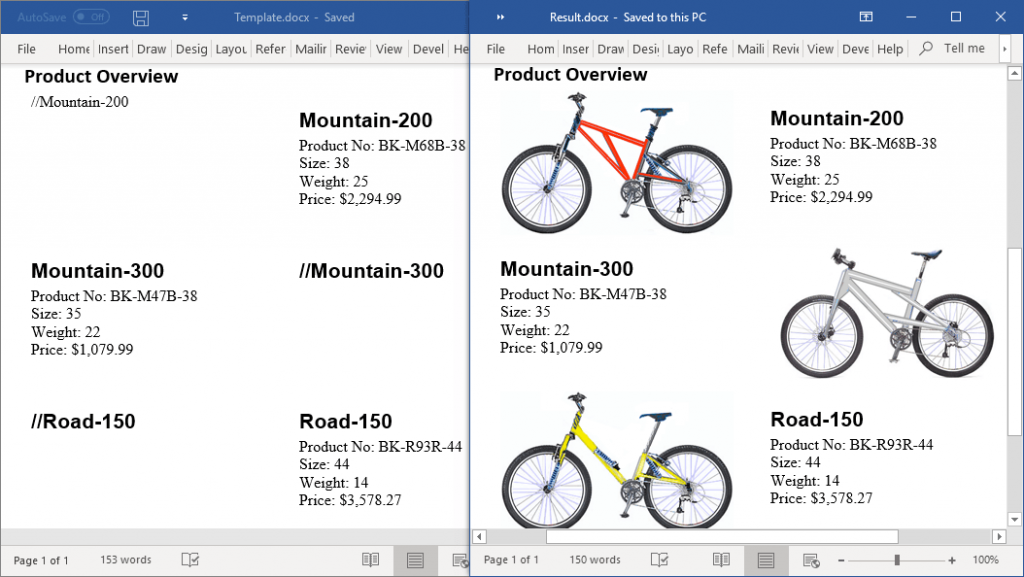Switch to the Developer tab in Template.docx
Image resolution: width=1024 pixels, height=577 pixels.
(428, 48)
